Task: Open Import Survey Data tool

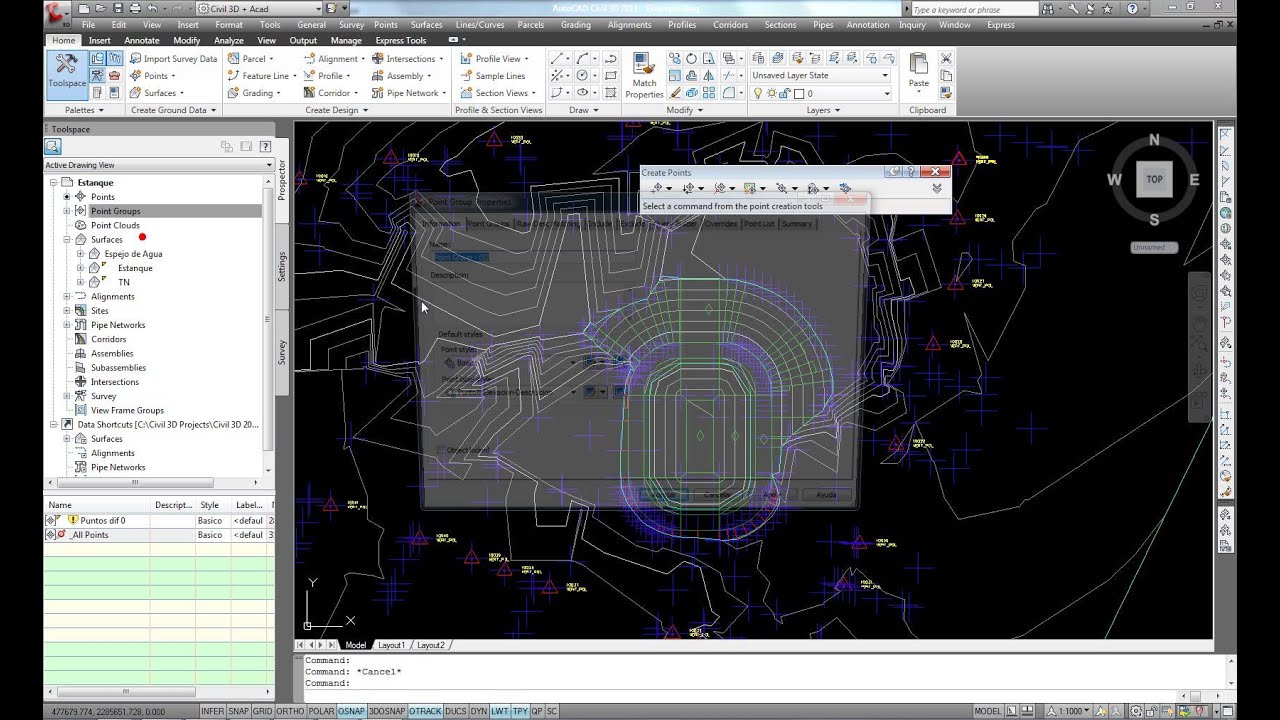Action: (x=172, y=59)
